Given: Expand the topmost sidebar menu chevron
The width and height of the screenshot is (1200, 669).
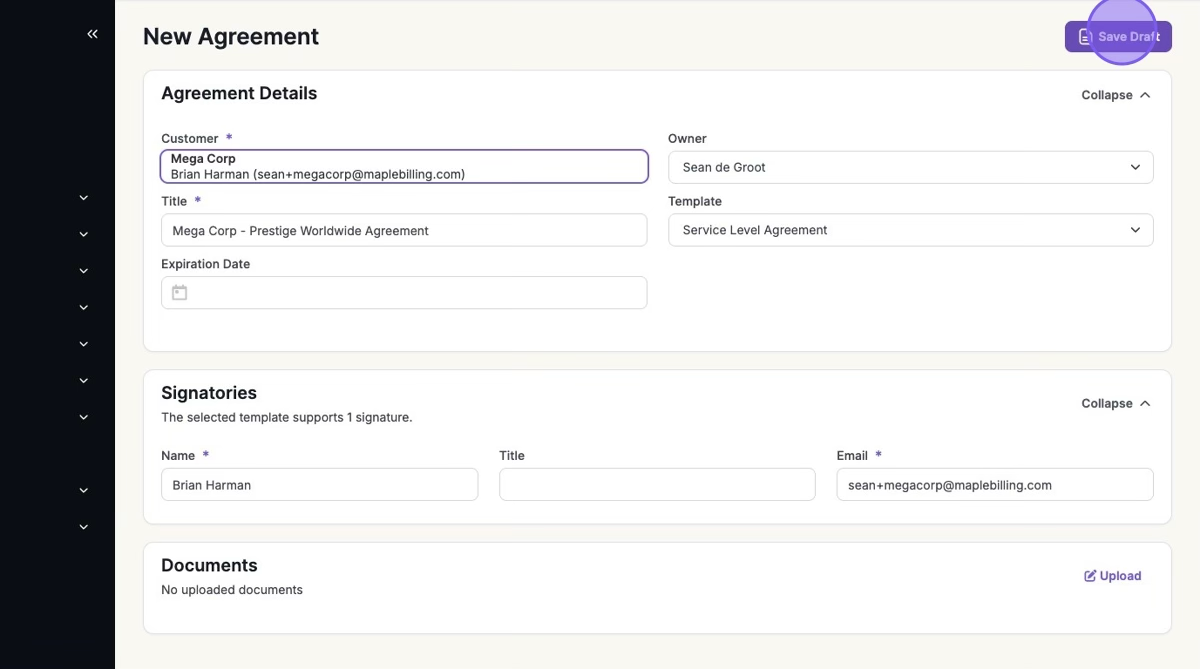Looking at the screenshot, I should [84, 198].
